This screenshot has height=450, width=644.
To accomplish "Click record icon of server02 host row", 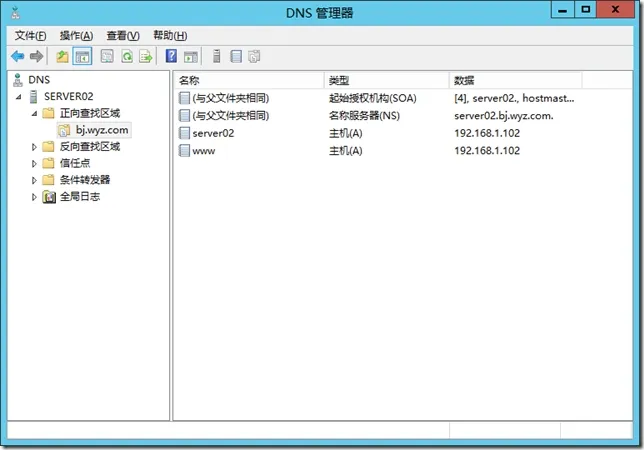I will pyautogui.click(x=184, y=133).
